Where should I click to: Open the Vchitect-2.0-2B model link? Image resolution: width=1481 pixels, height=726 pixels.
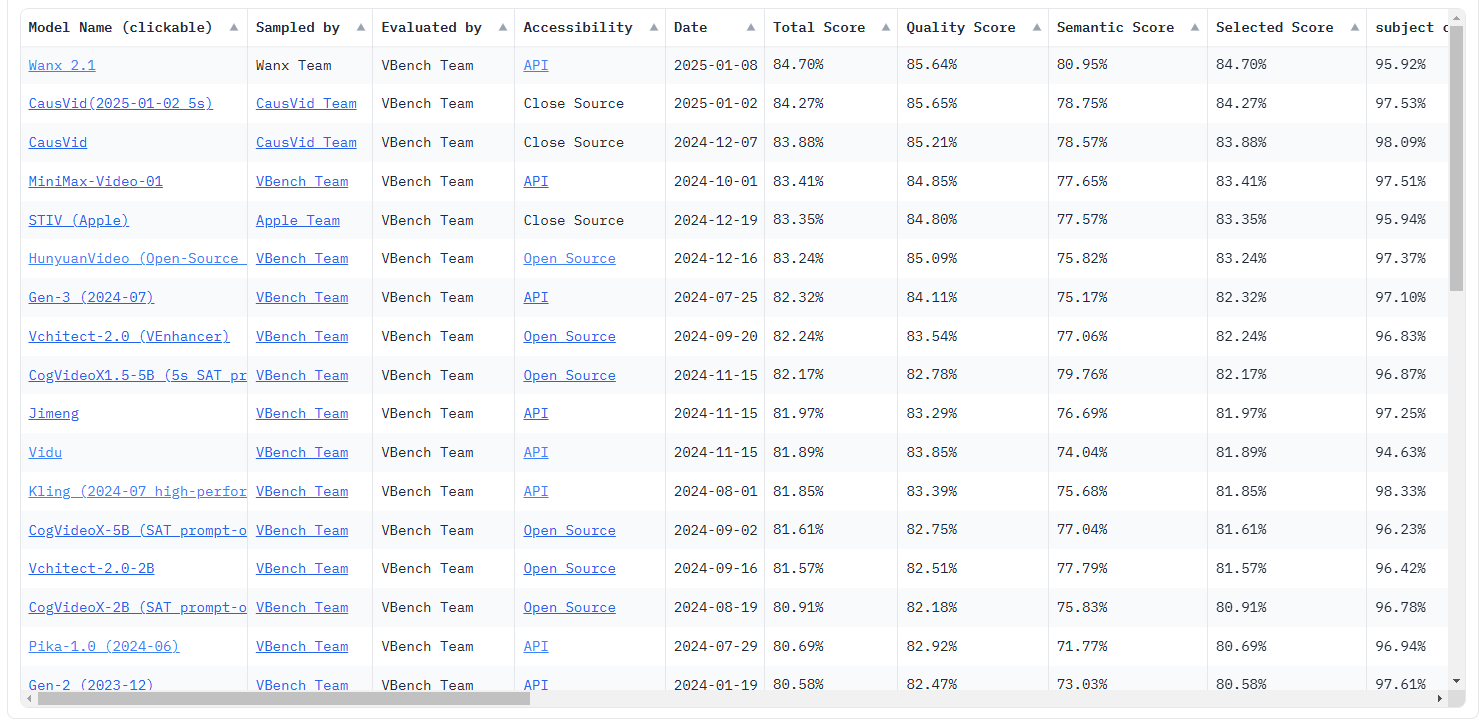(92, 568)
